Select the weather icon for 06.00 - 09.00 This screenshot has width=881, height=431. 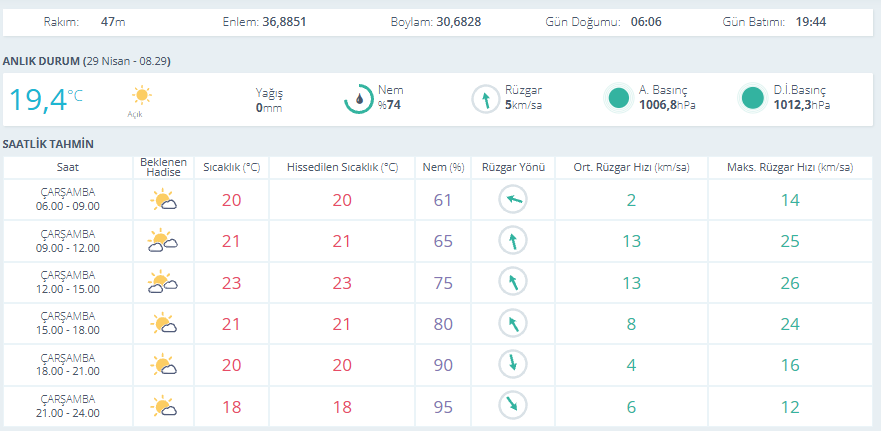[163, 200]
